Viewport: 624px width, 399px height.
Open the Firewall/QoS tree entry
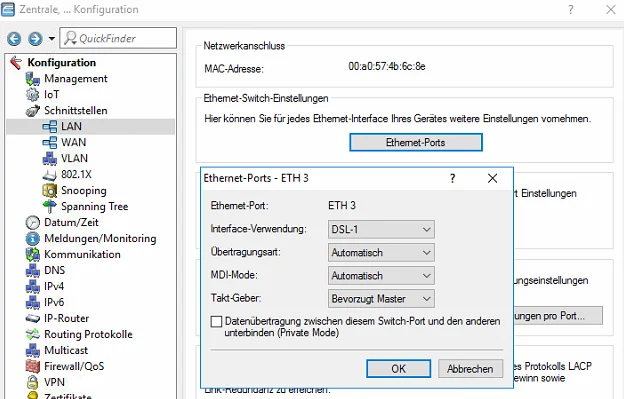coord(74,366)
